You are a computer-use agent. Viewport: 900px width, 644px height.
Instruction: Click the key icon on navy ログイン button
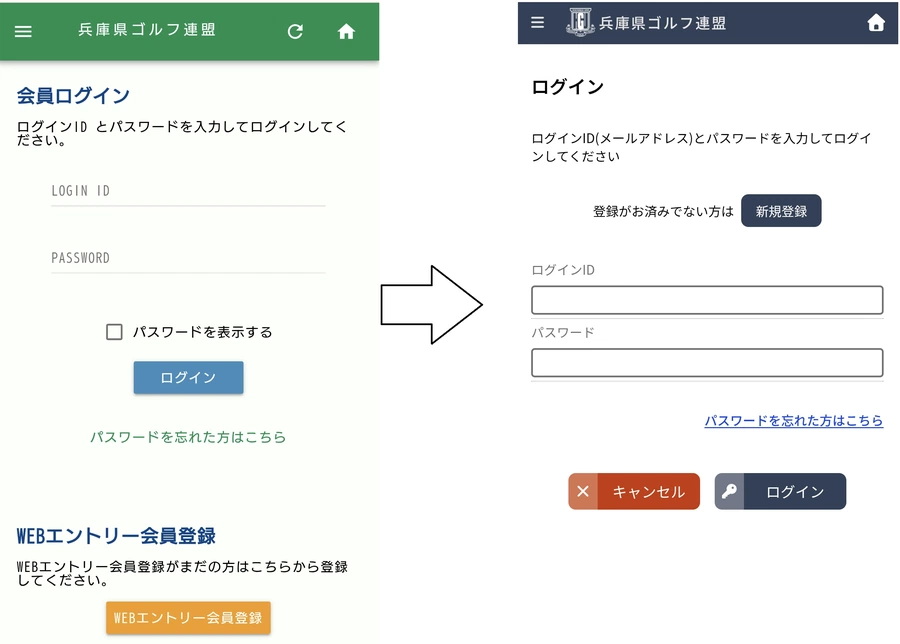(730, 492)
